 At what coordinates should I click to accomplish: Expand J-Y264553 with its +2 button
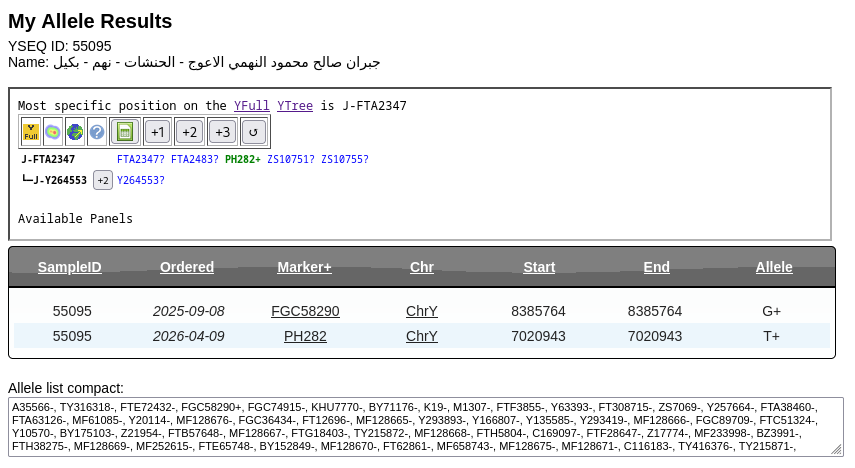pyautogui.click(x=103, y=180)
